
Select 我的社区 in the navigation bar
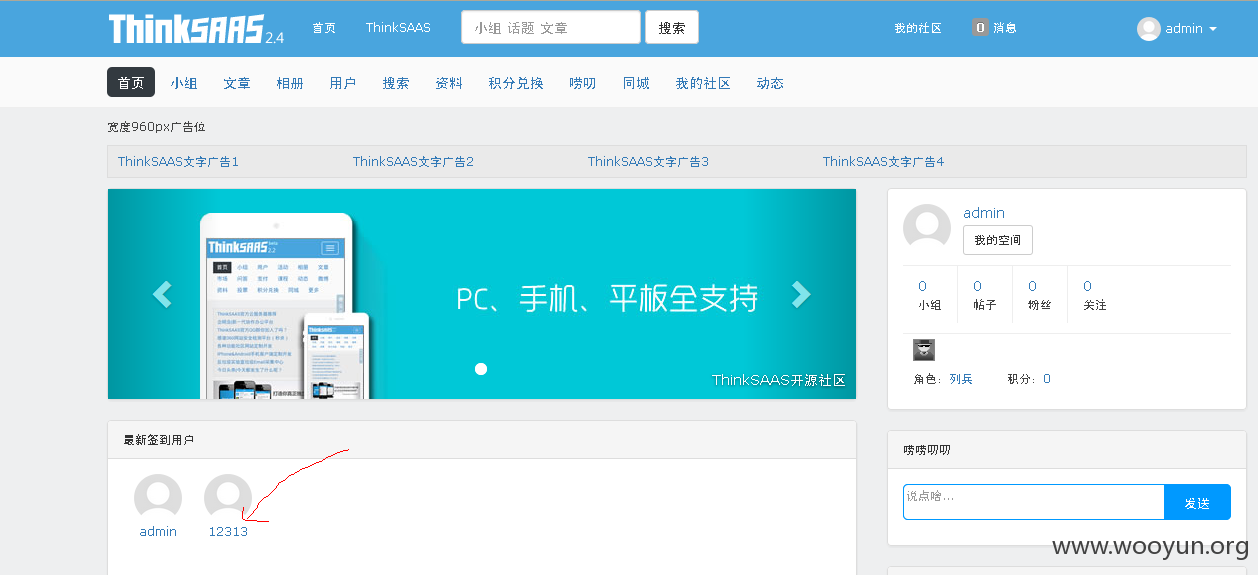[x=703, y=83]
